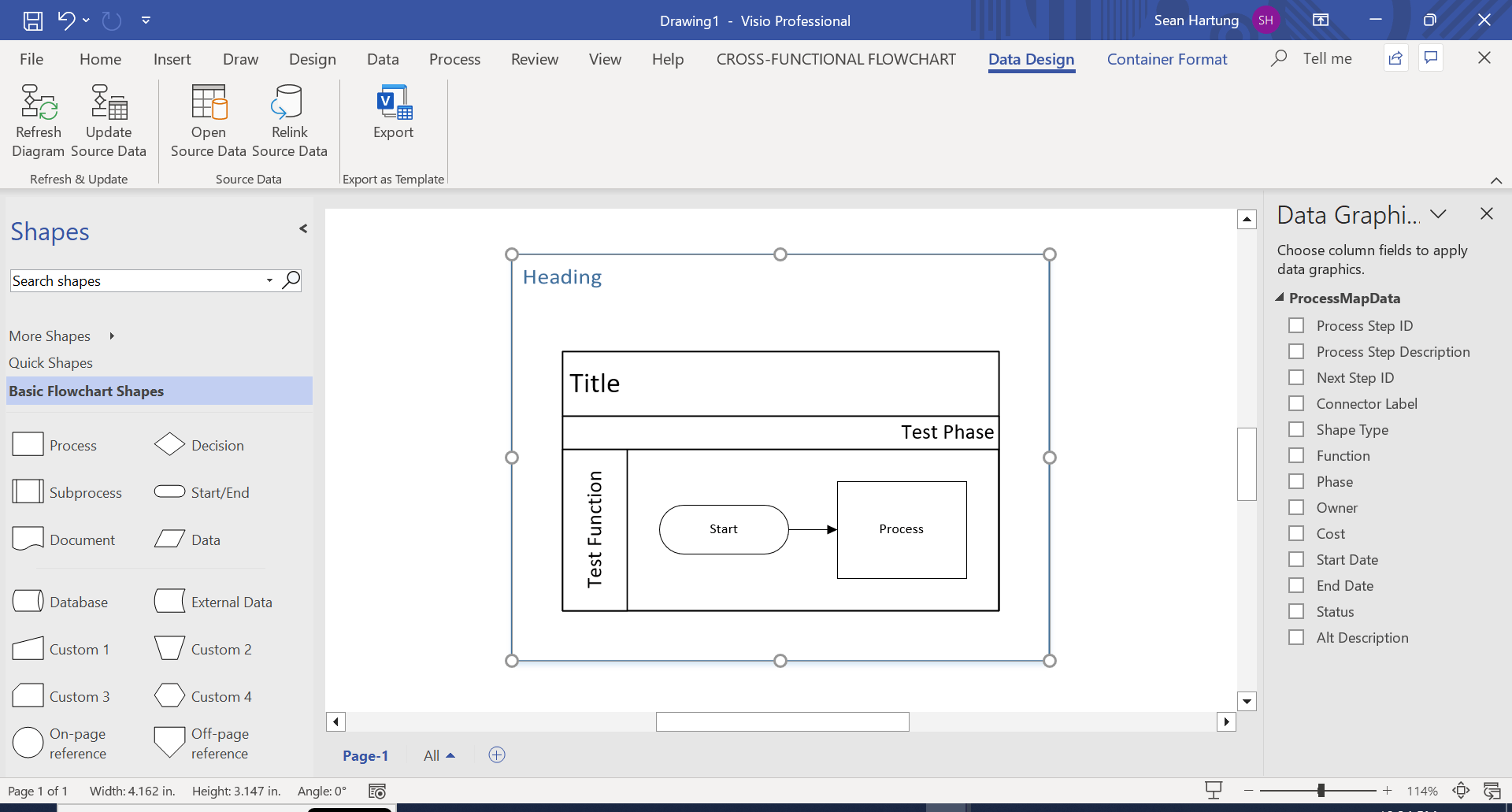Open the Search shapes dropdown arrow
This screenshot has height=812, width=1512.
tap(269, 280)
